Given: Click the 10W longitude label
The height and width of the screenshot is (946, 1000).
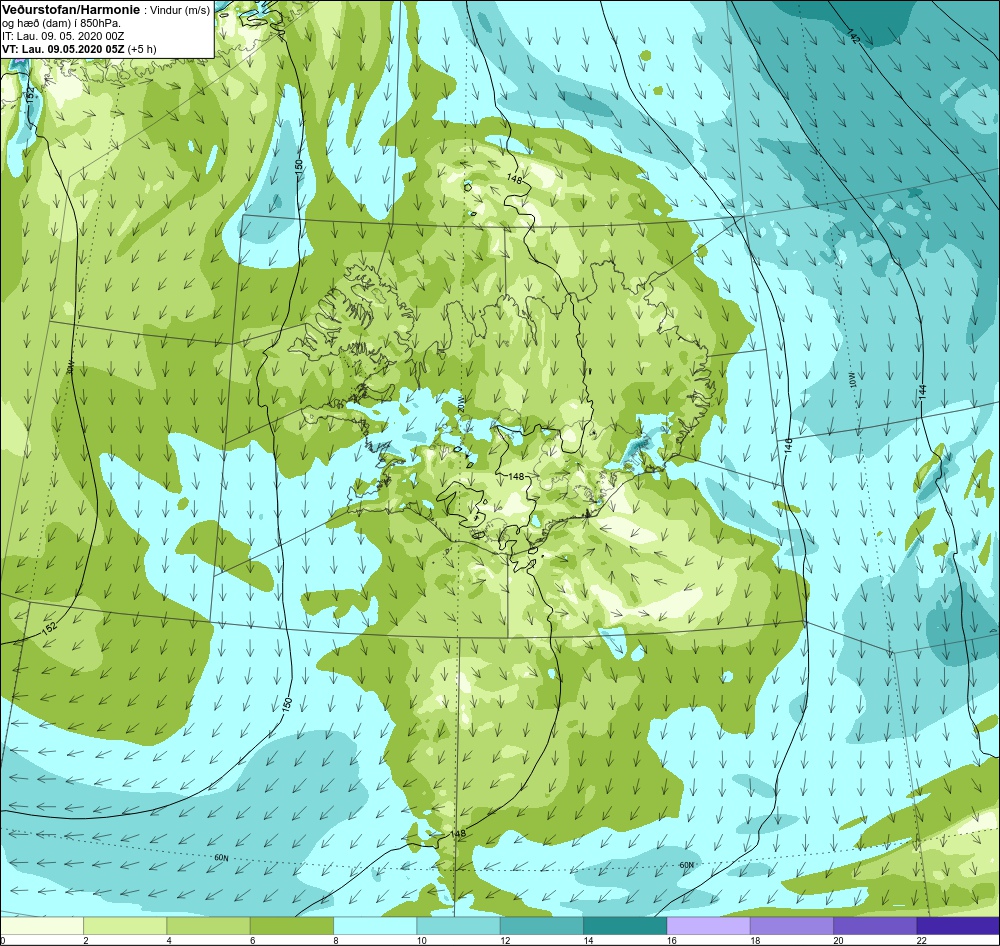Looking at the screenshot, I should point(853,381).
